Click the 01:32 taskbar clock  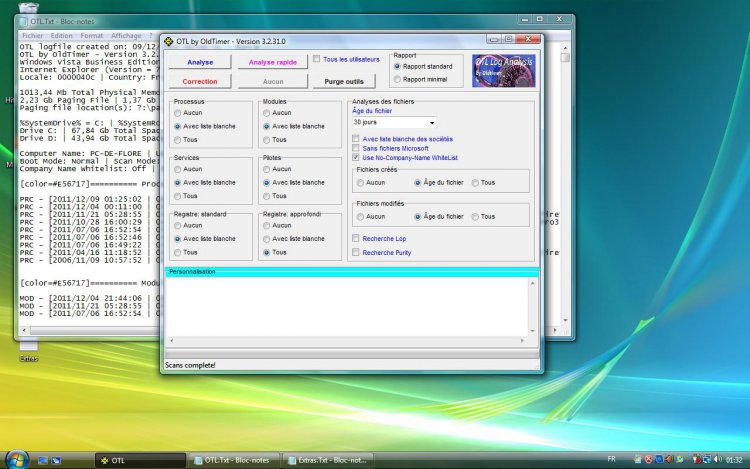tap(734, 460)
